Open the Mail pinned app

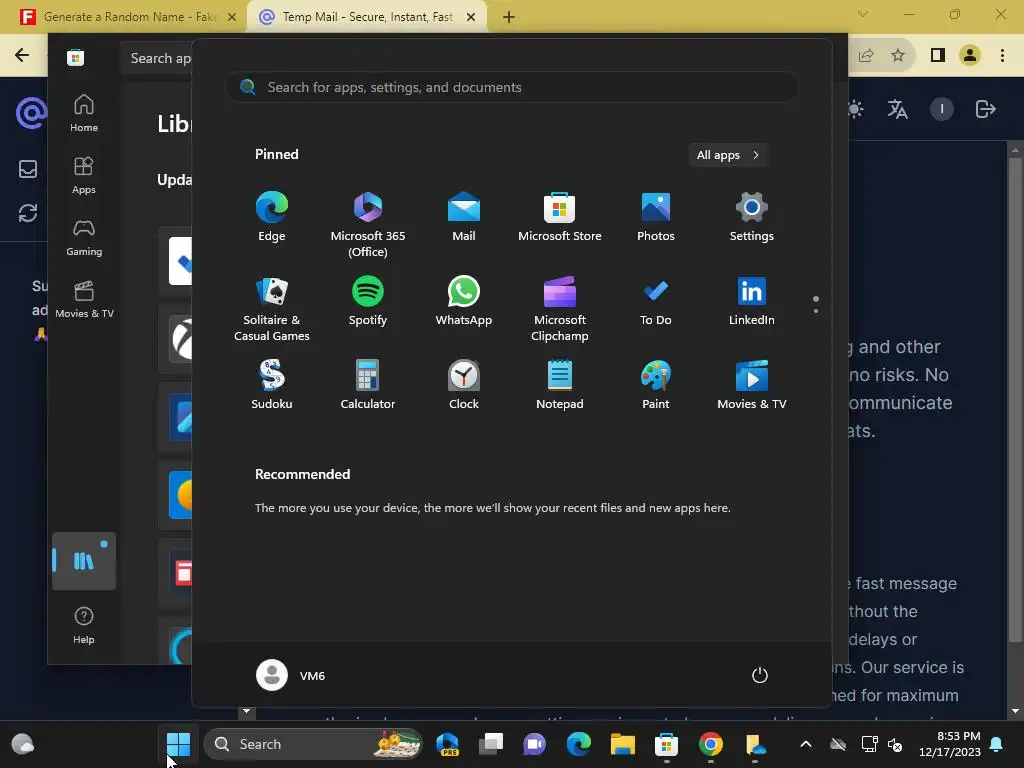[x=464, y=217]
